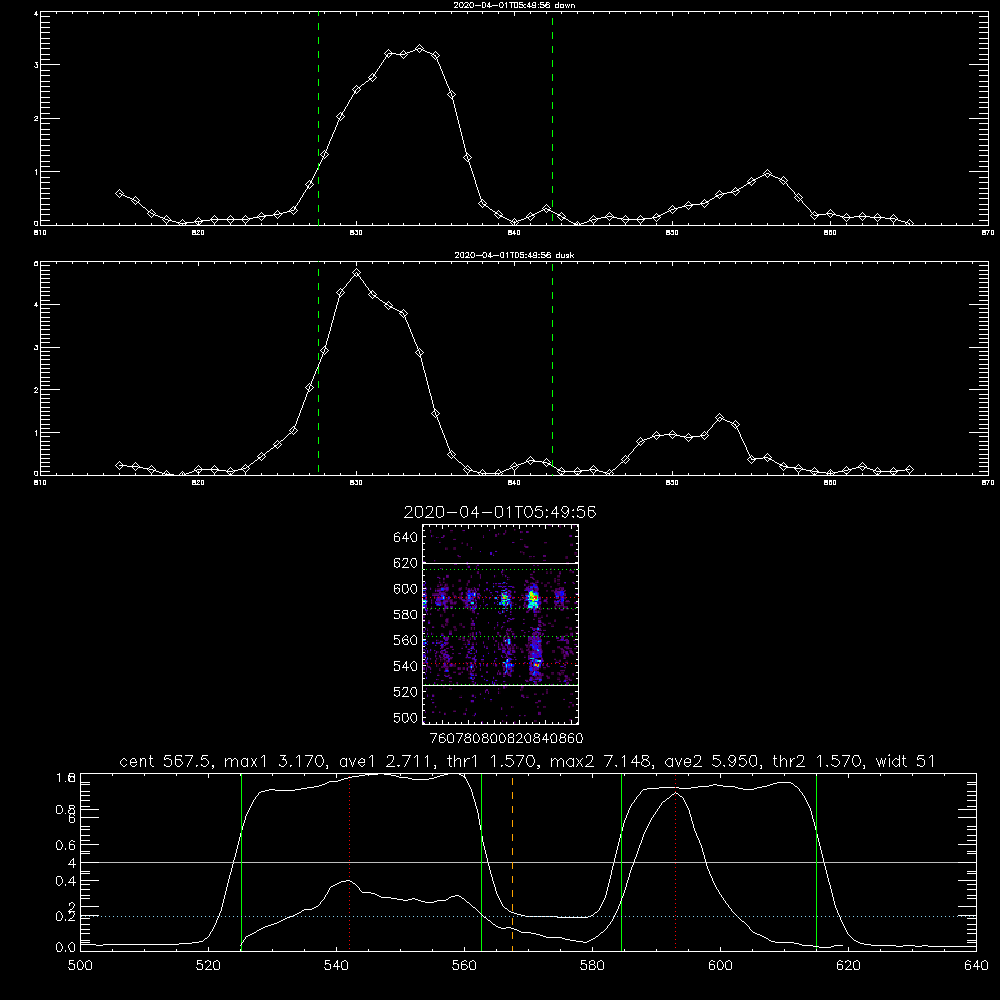Click the heatmap x-axis labels '760780800820840860'
This screenshot has height=1000, width=1000.
(506, 739)
